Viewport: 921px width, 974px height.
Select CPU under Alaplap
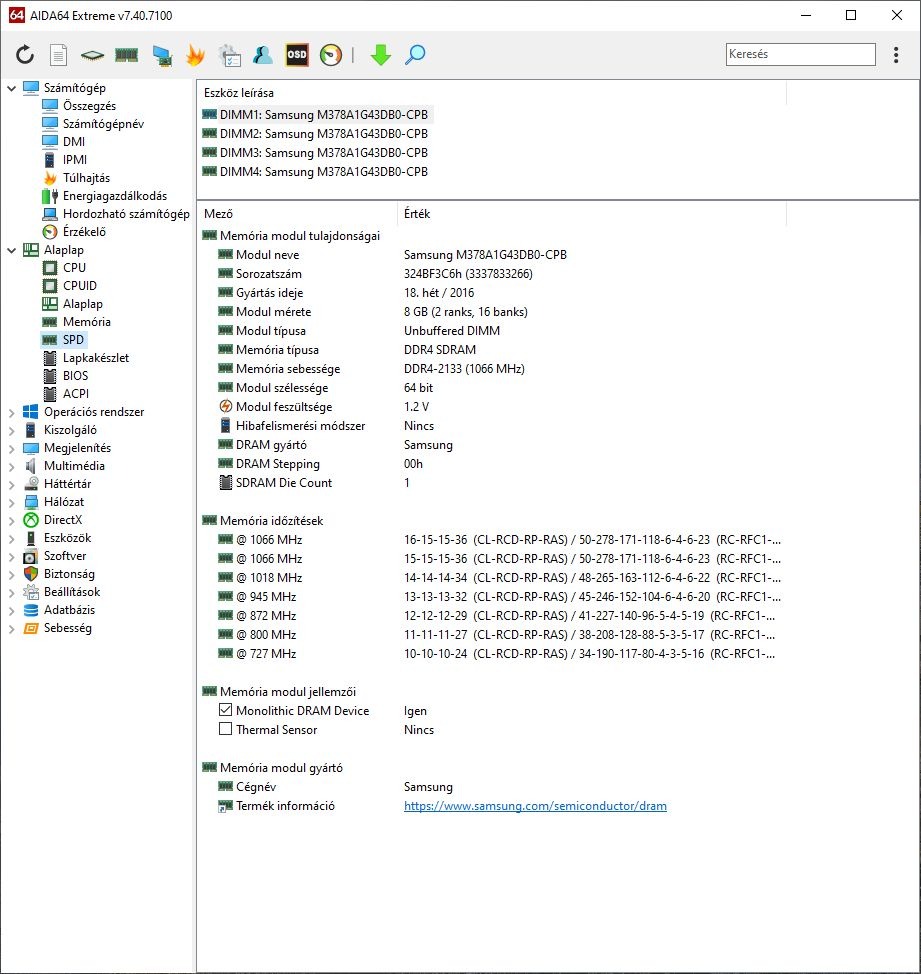pos(74,268)
